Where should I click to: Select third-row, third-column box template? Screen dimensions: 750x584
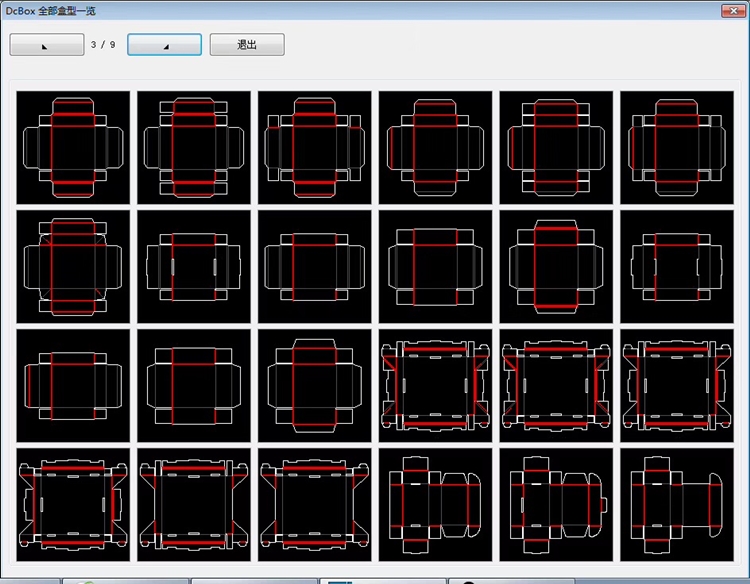tap(315, 386)
